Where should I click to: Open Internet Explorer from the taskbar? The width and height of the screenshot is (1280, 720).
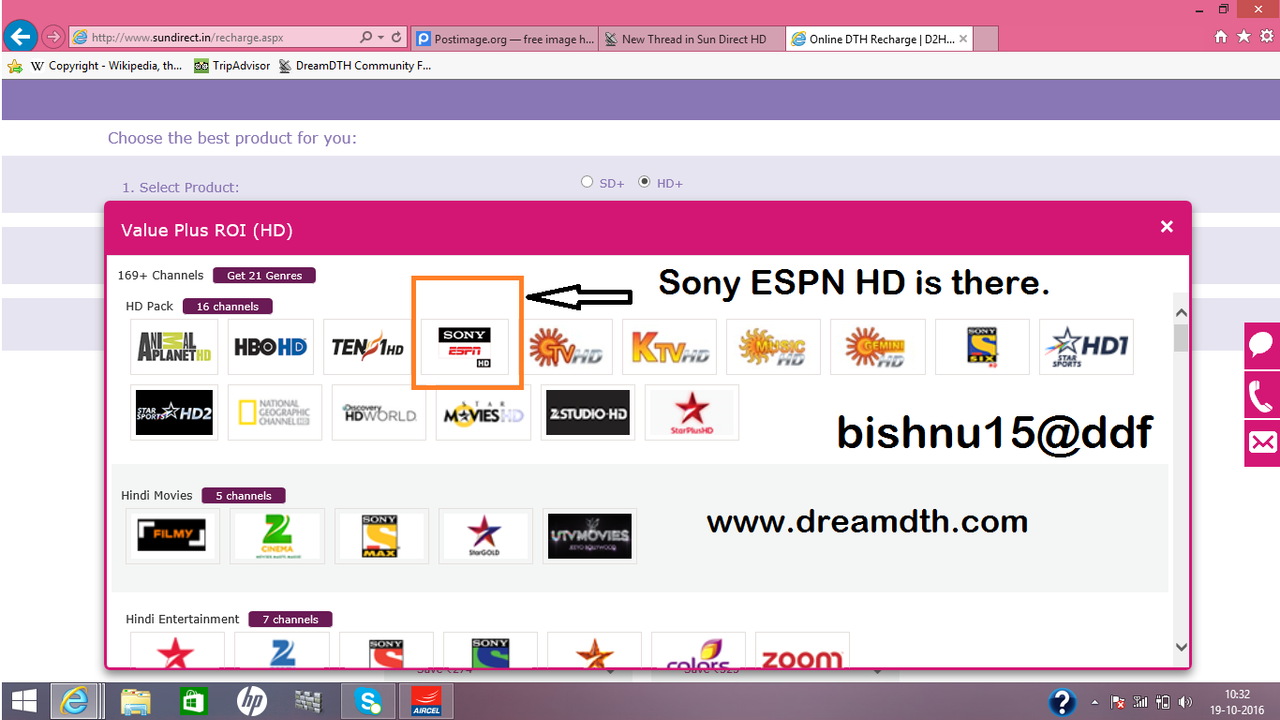tap(75, 701)
